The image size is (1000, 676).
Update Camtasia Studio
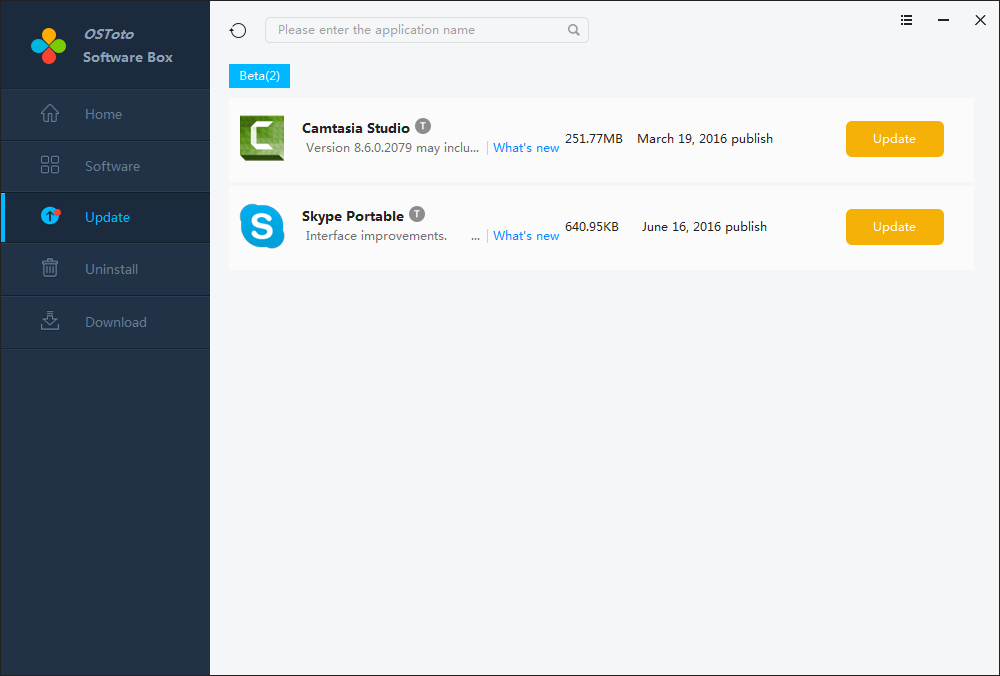click(895, 139)
